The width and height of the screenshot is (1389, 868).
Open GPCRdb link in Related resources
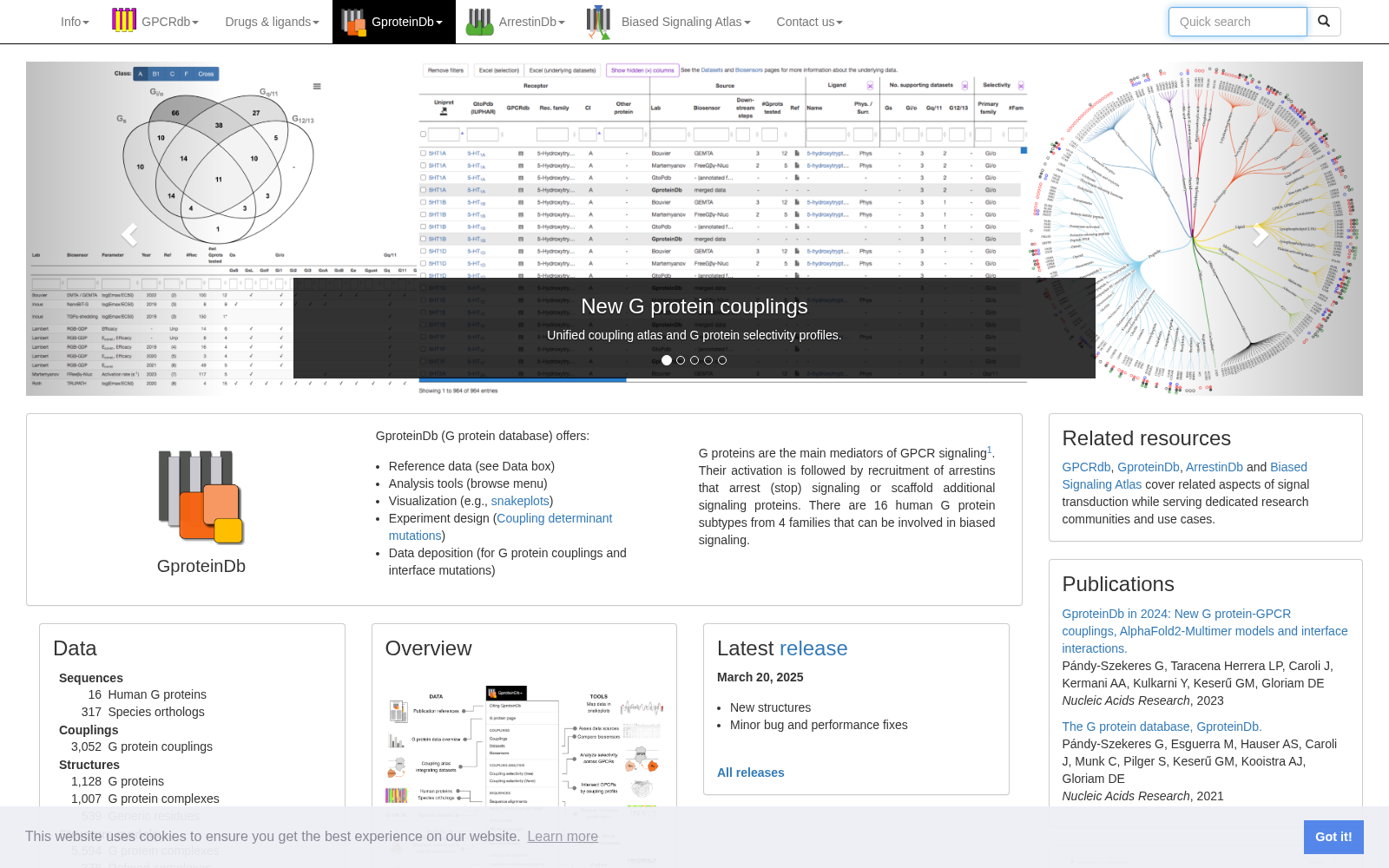coord(1086,467)
